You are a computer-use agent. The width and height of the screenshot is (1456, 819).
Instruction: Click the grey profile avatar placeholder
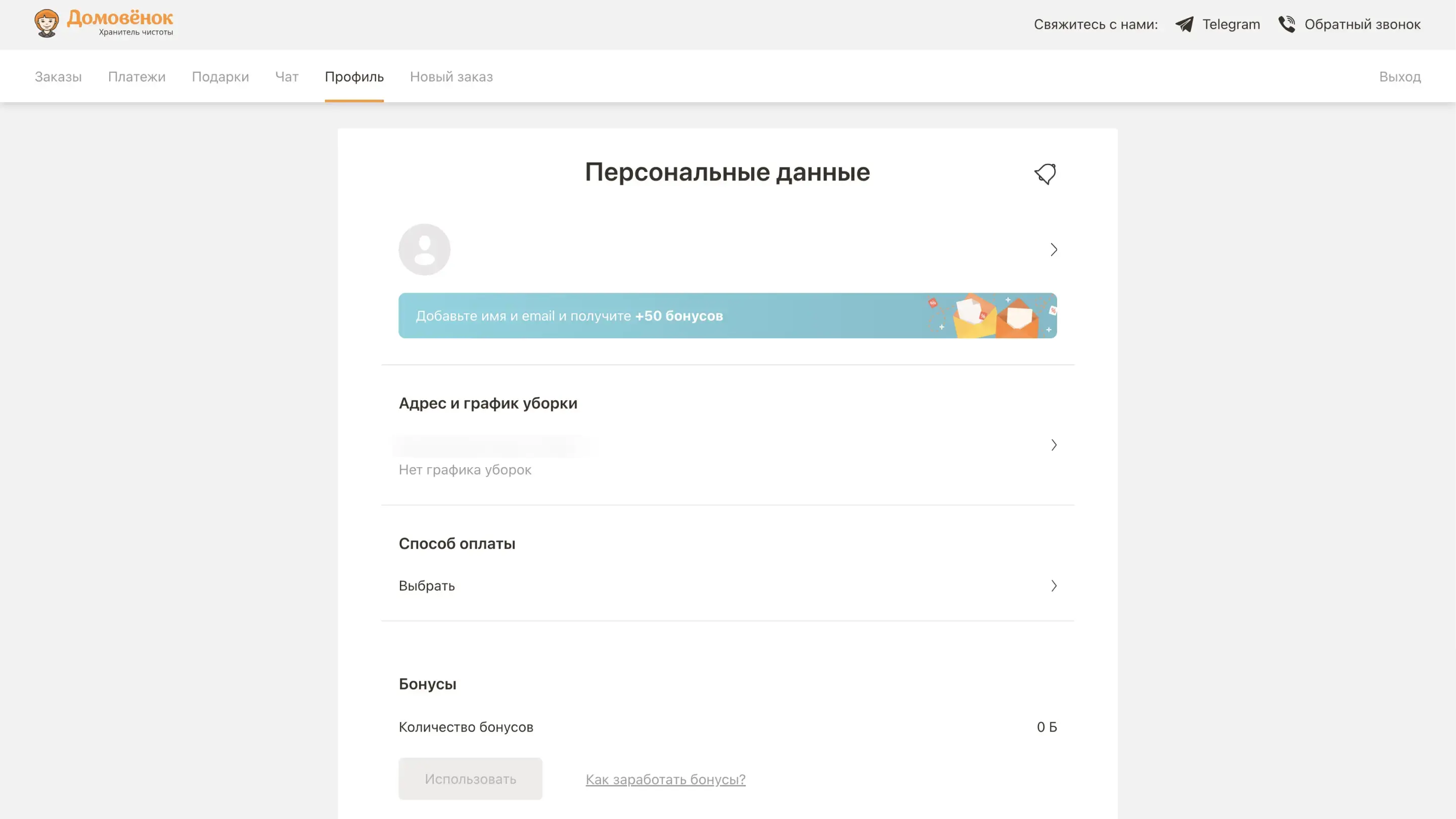pos(424,249)
